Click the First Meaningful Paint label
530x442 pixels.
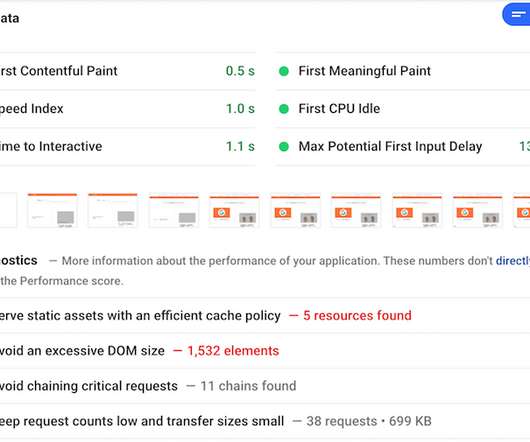point(364,71)
